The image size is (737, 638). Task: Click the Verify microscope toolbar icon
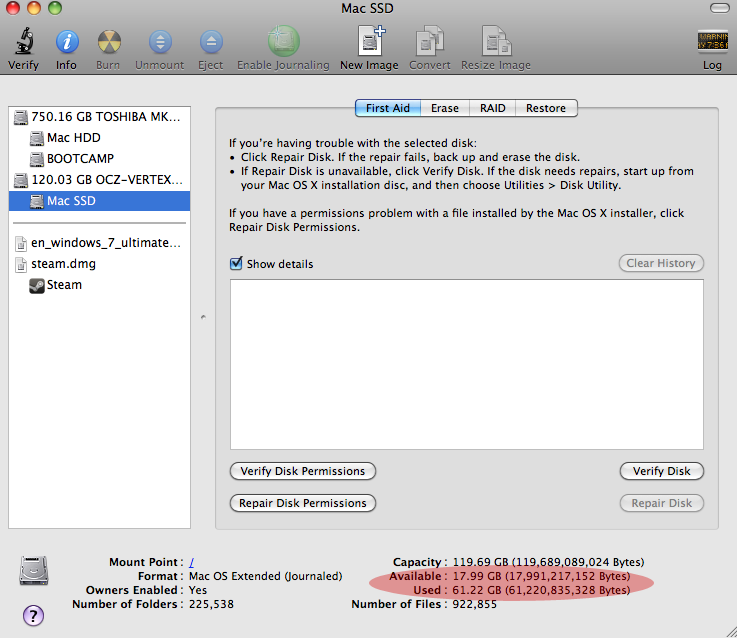(x=24, y=41)
